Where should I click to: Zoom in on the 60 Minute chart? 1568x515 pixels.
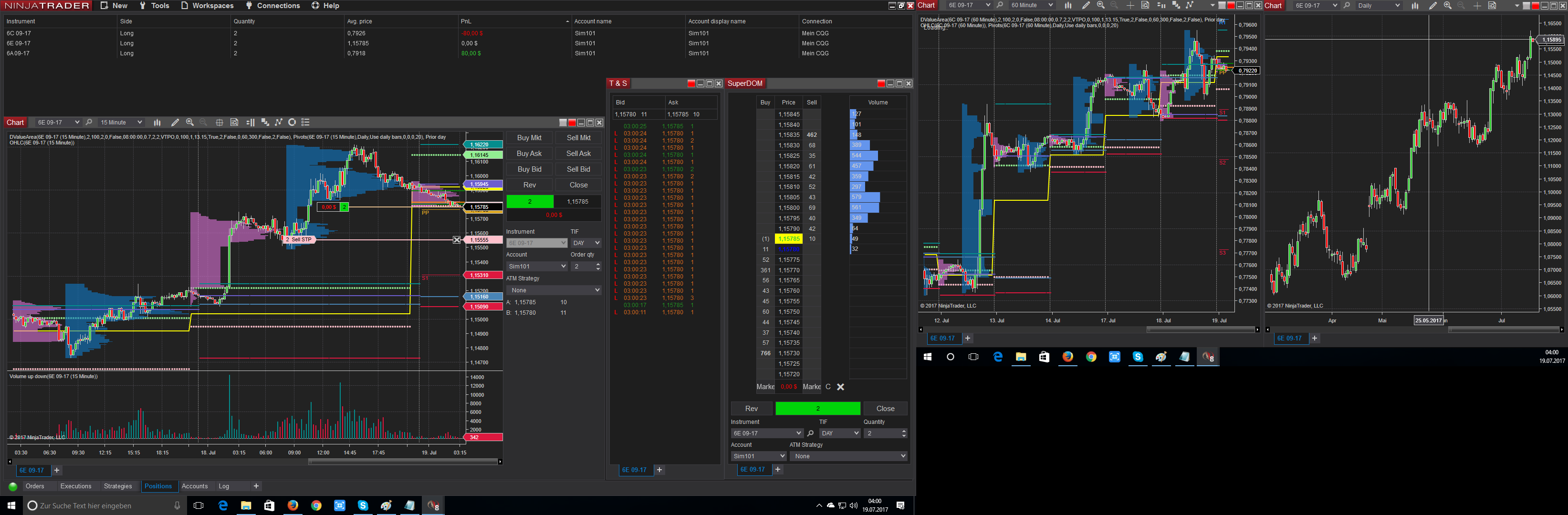coord(1100,5)
